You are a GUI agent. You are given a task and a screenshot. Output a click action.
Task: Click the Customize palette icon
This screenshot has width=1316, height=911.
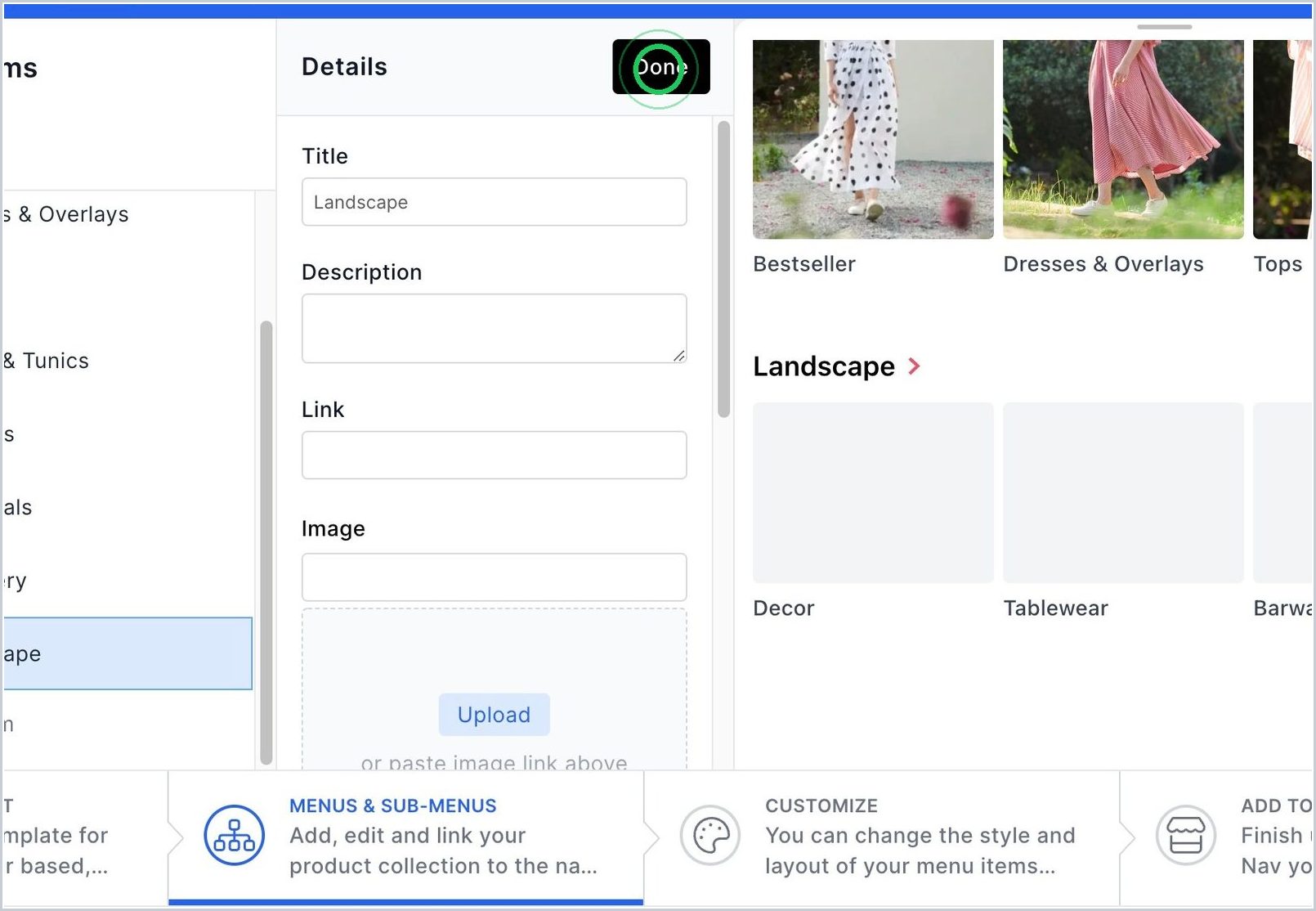(x=710, y=835)
